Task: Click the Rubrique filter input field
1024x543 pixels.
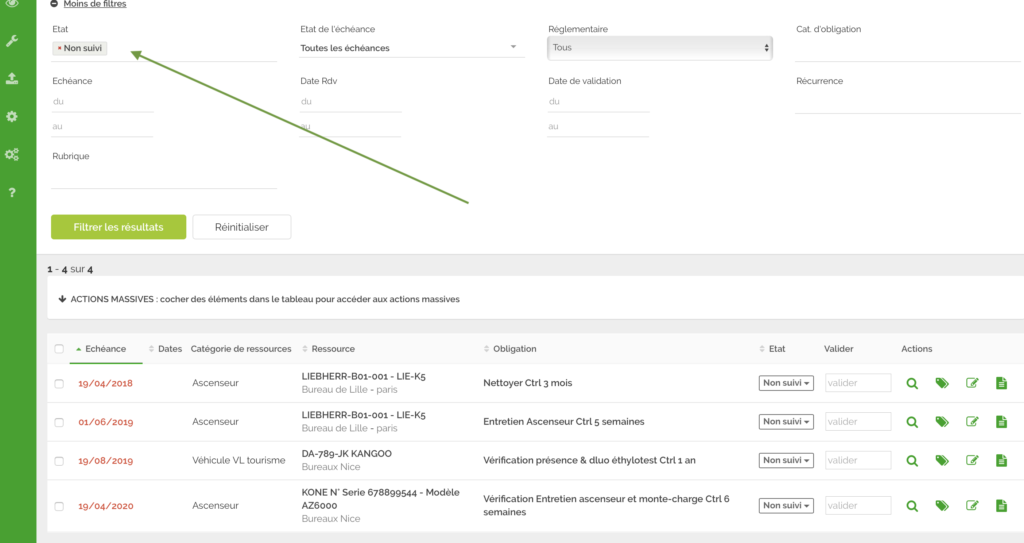Action: [164, 177]
